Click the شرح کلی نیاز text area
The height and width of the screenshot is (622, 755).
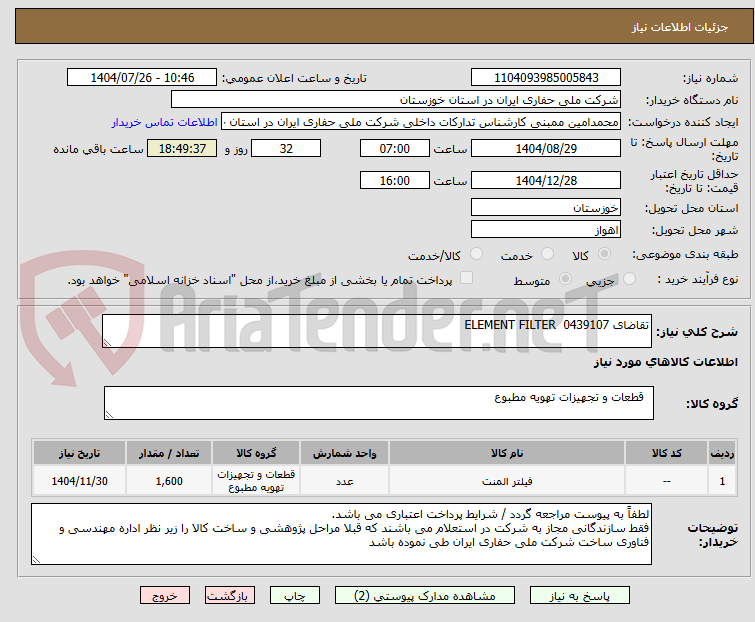pyautogui.click(x=377, y=331)
